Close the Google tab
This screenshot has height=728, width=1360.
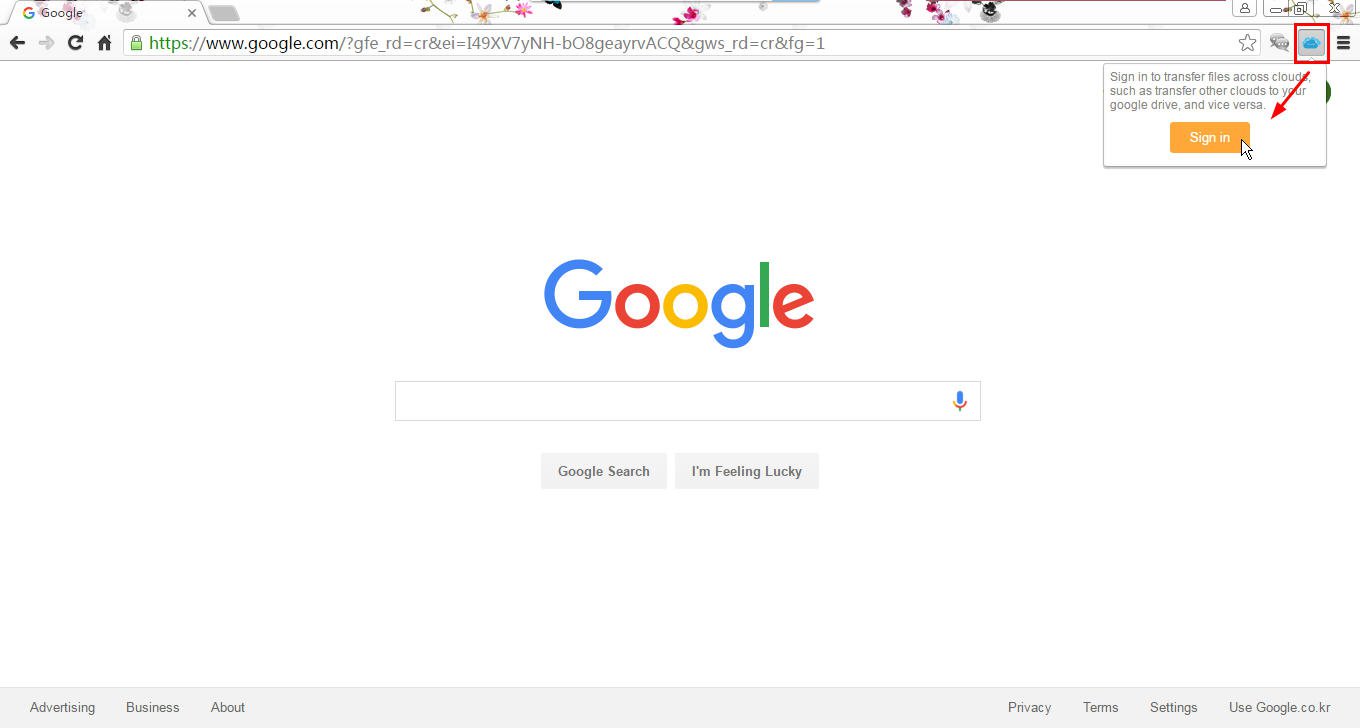[x=192, y=13]
